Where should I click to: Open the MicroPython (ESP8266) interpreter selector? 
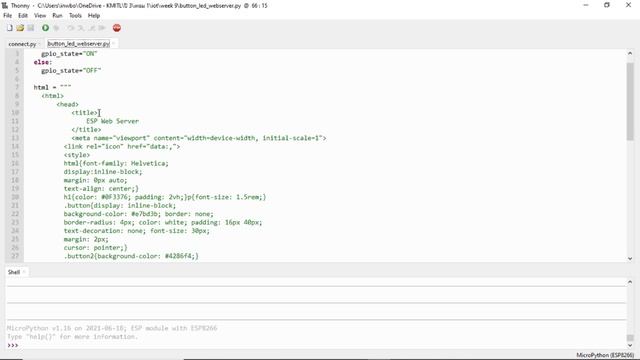(605, 355)
